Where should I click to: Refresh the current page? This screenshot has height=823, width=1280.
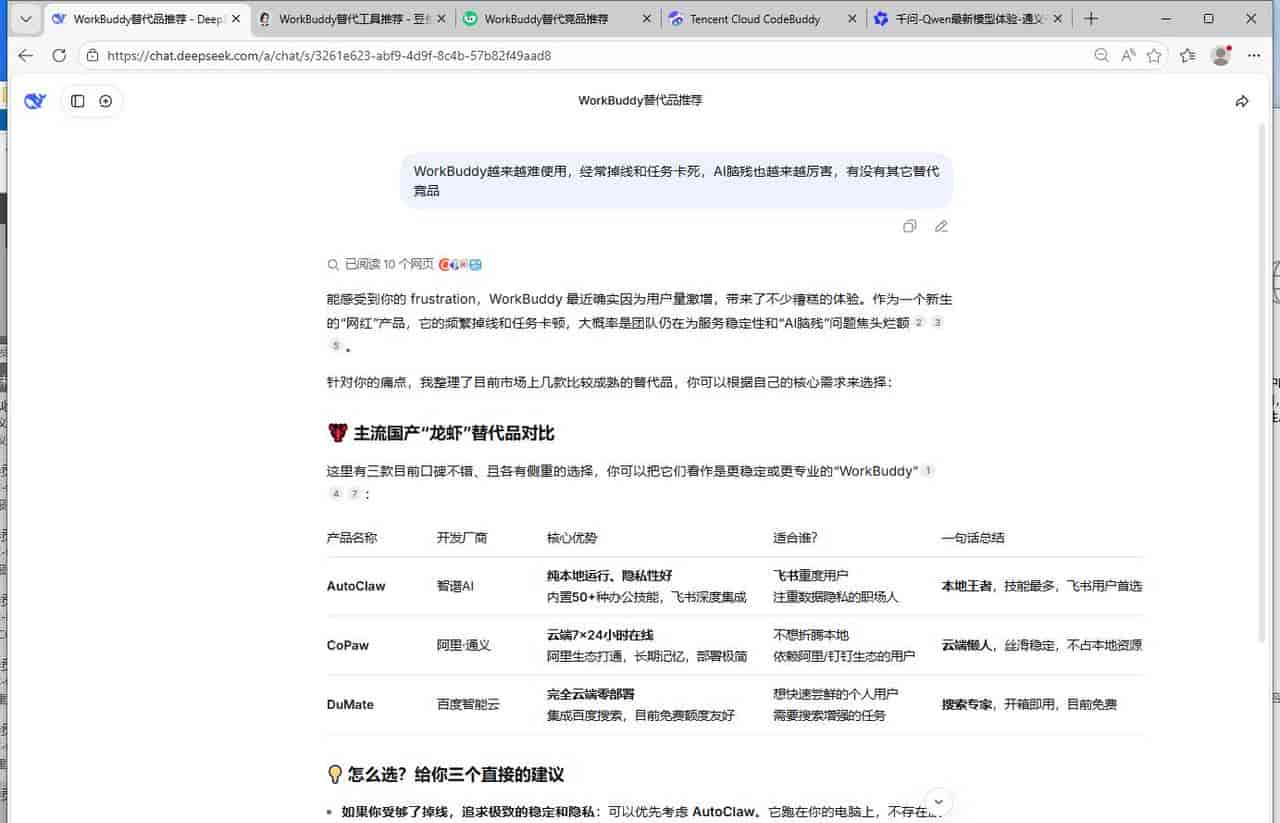click(x=59, y=56)
